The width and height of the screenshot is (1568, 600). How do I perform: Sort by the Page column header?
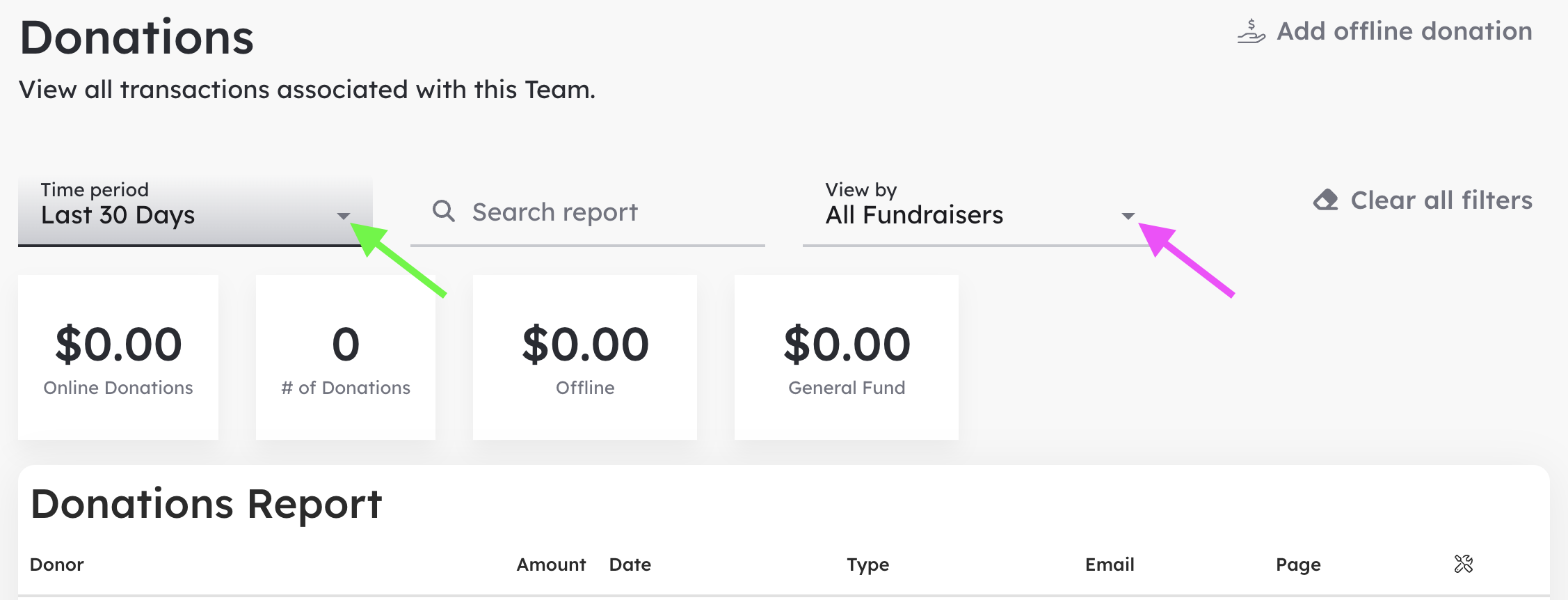point(1298,565)
